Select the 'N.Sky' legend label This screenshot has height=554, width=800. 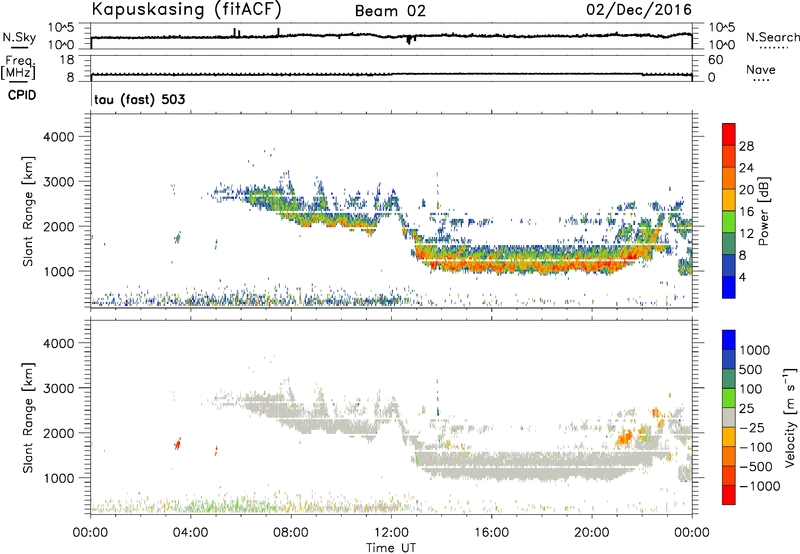tap(19, 37)
